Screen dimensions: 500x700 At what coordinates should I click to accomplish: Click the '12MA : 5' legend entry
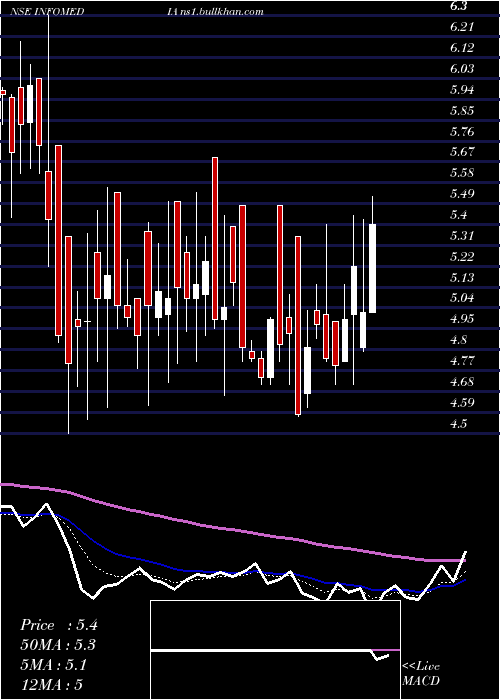click(x=52, y=685)
